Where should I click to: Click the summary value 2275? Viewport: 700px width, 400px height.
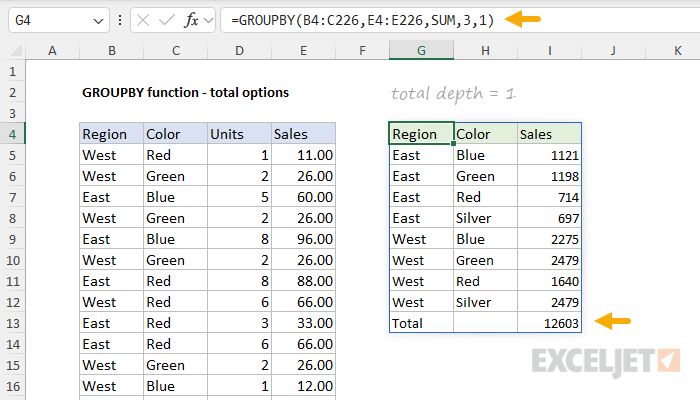tap(550, 239)
